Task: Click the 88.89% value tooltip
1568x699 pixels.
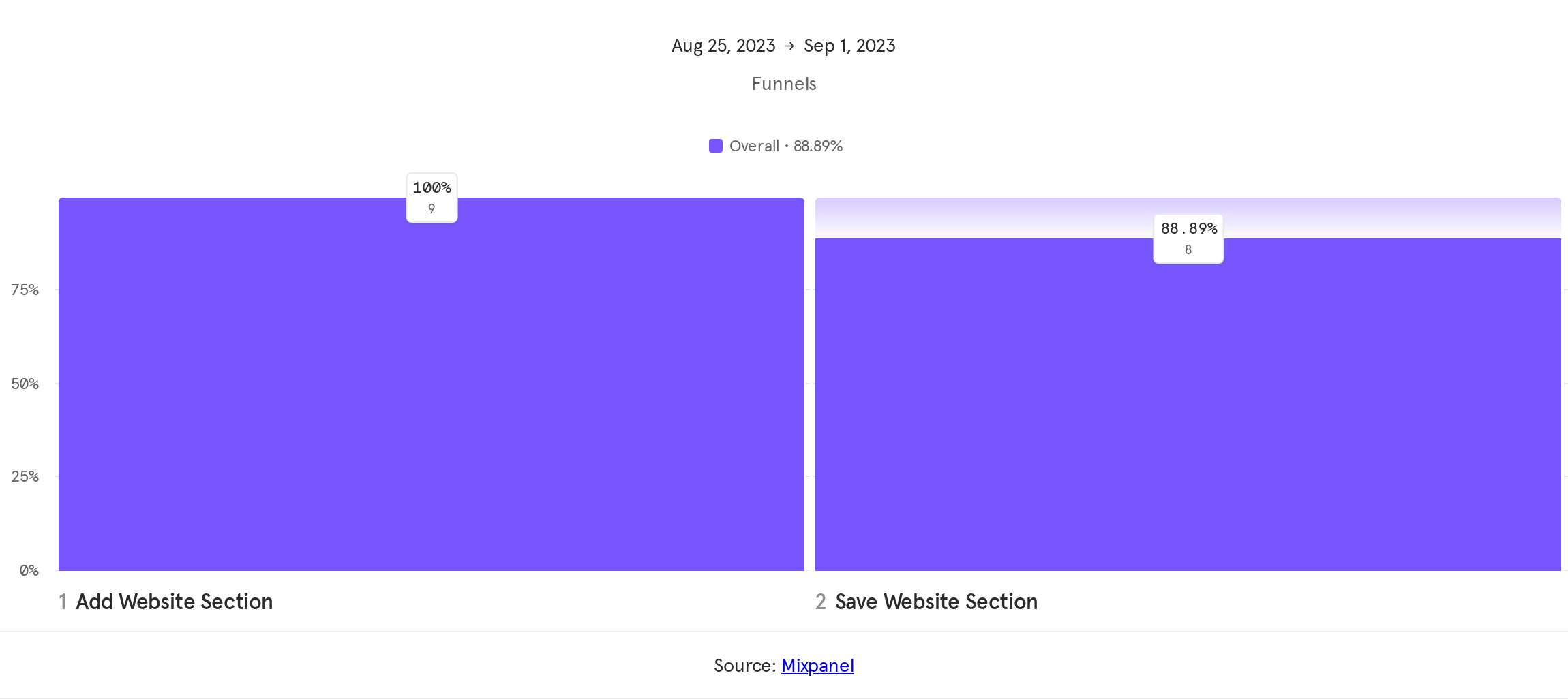Action: (1188, 238)
